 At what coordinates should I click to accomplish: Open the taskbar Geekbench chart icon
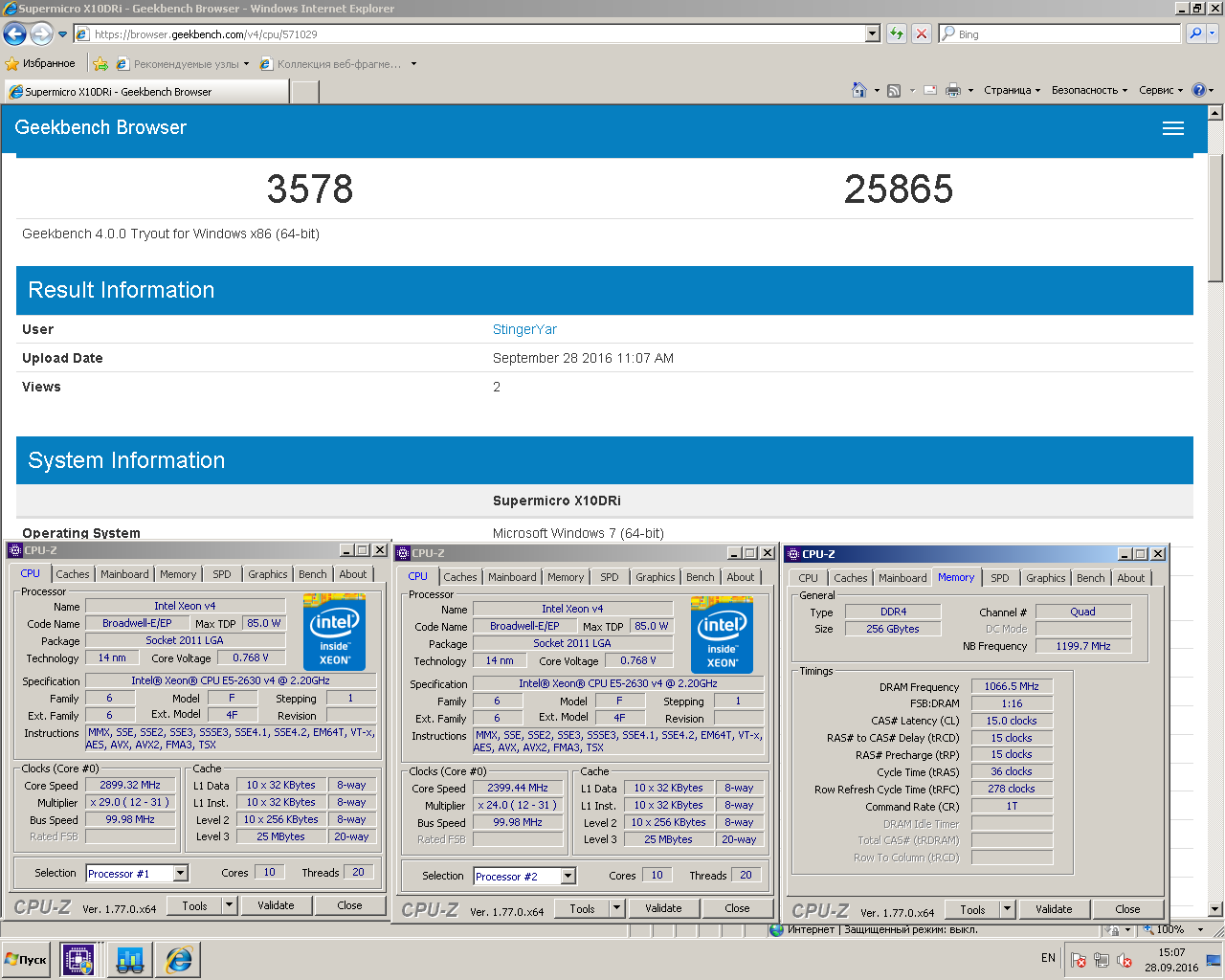point(129,959)
